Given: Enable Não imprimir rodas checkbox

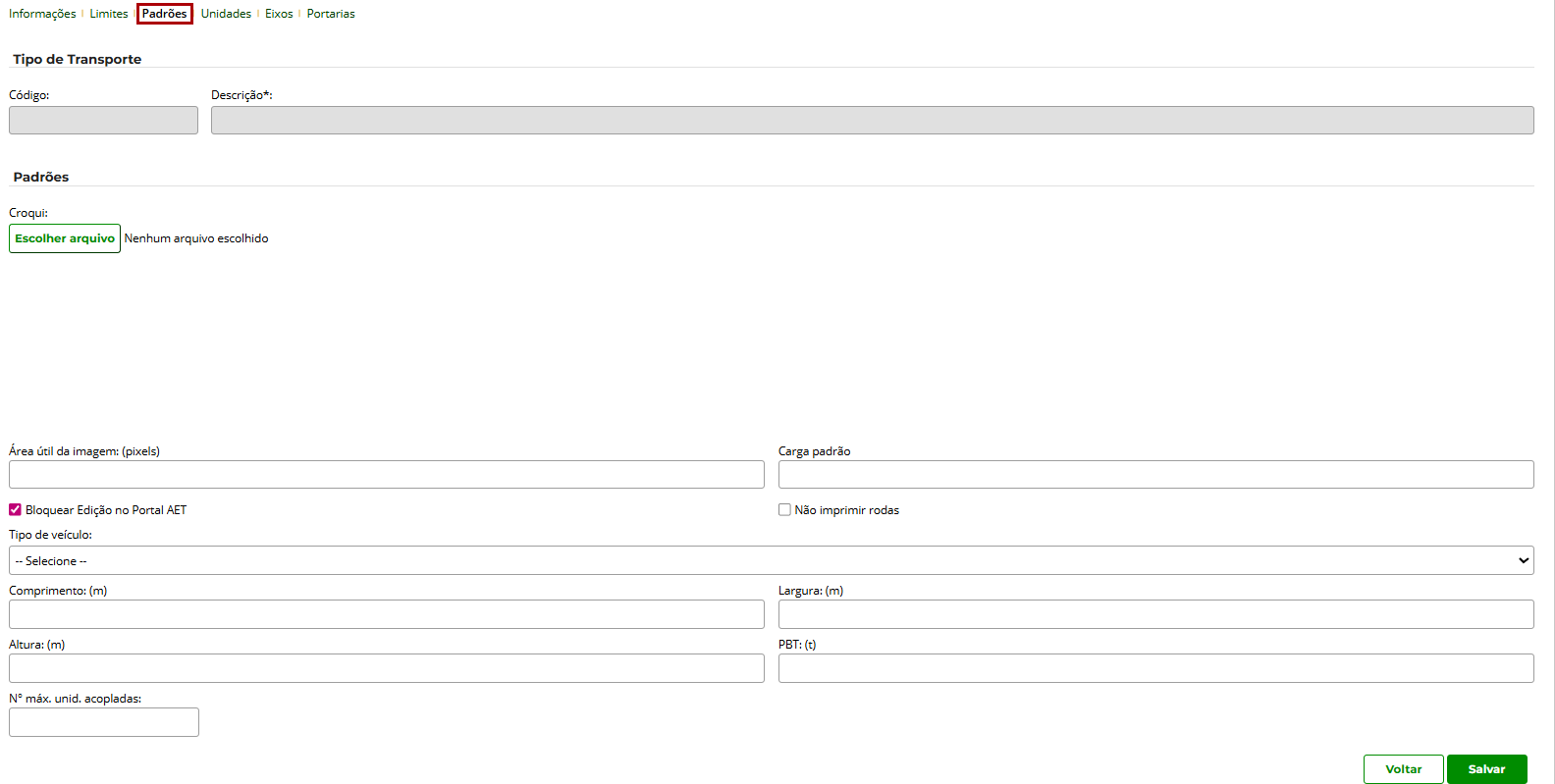Looking at the screenshot, I should (784, 510).
